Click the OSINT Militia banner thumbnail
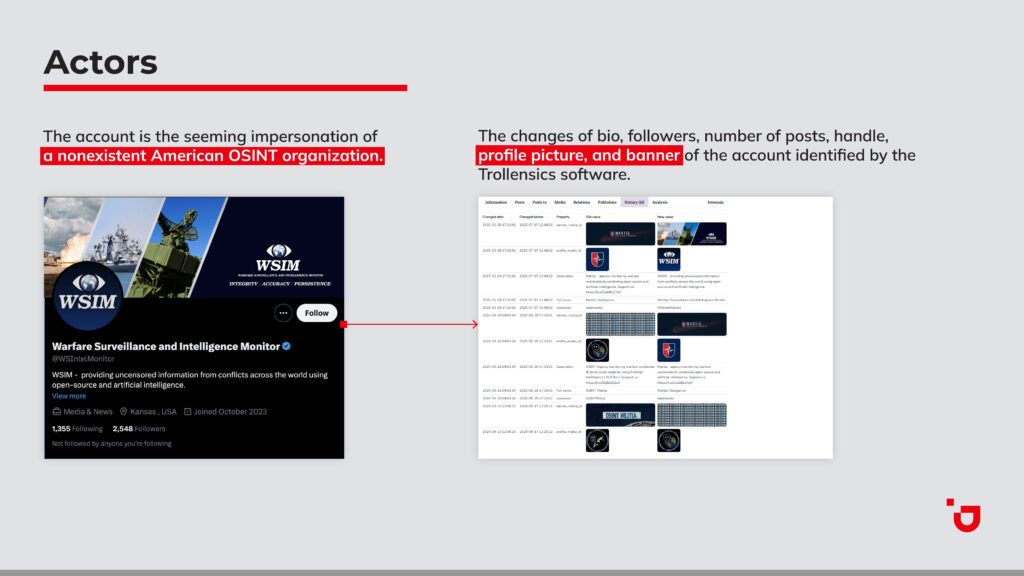1024x576 pixels. click(x=620, y=414)
